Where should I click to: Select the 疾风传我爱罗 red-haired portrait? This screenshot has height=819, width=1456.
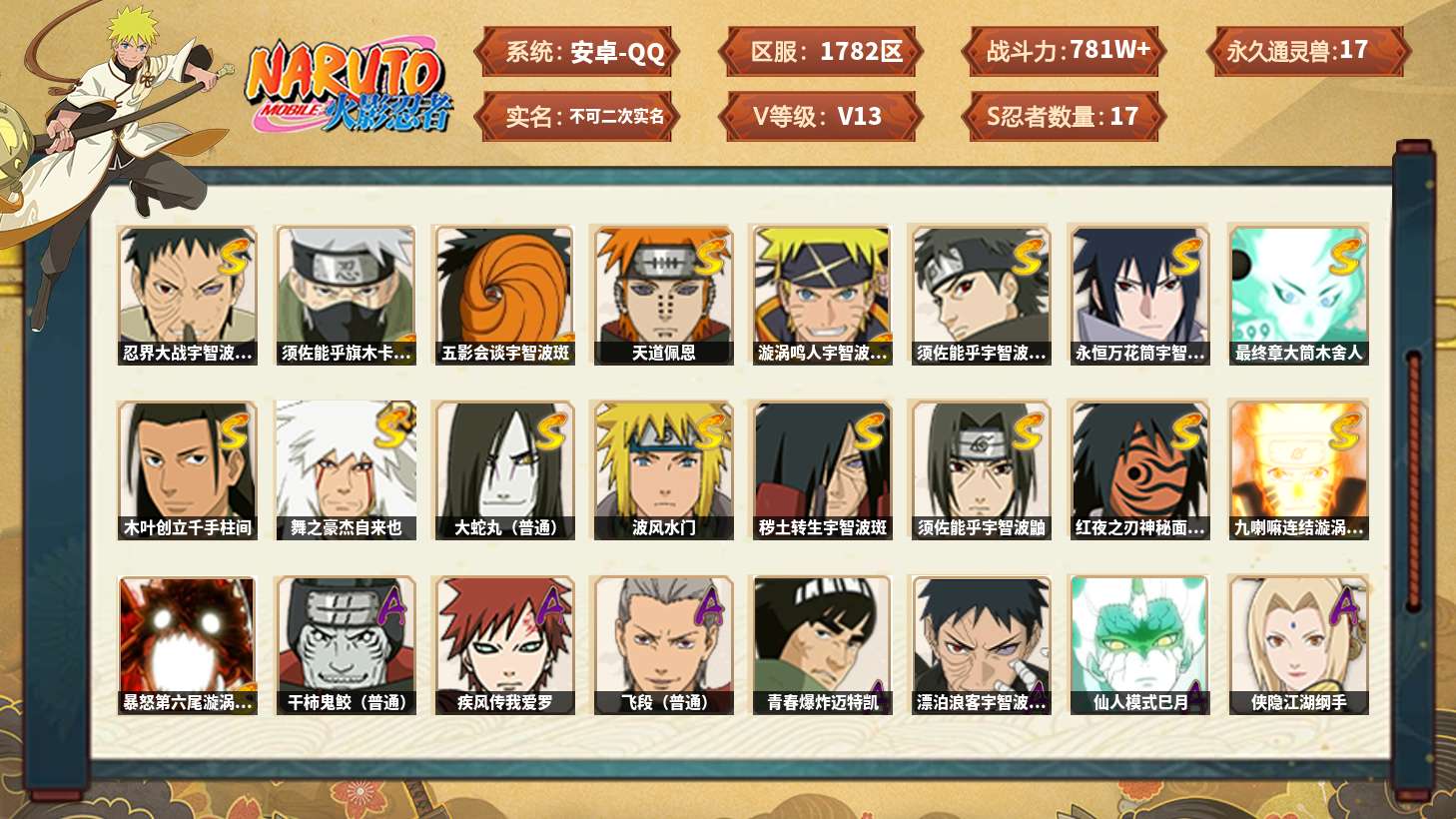click(x=504, y=645)
